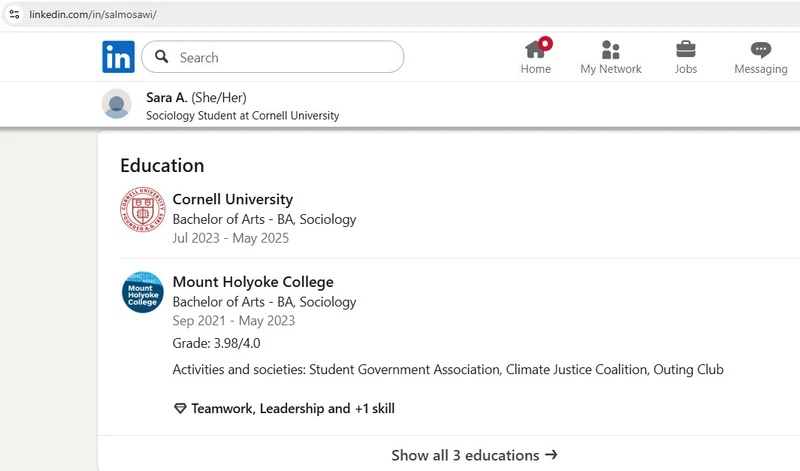The height and width of the screenshot is (471, 800).
Task: Open Cornell University school link
Action: point(233,199)
